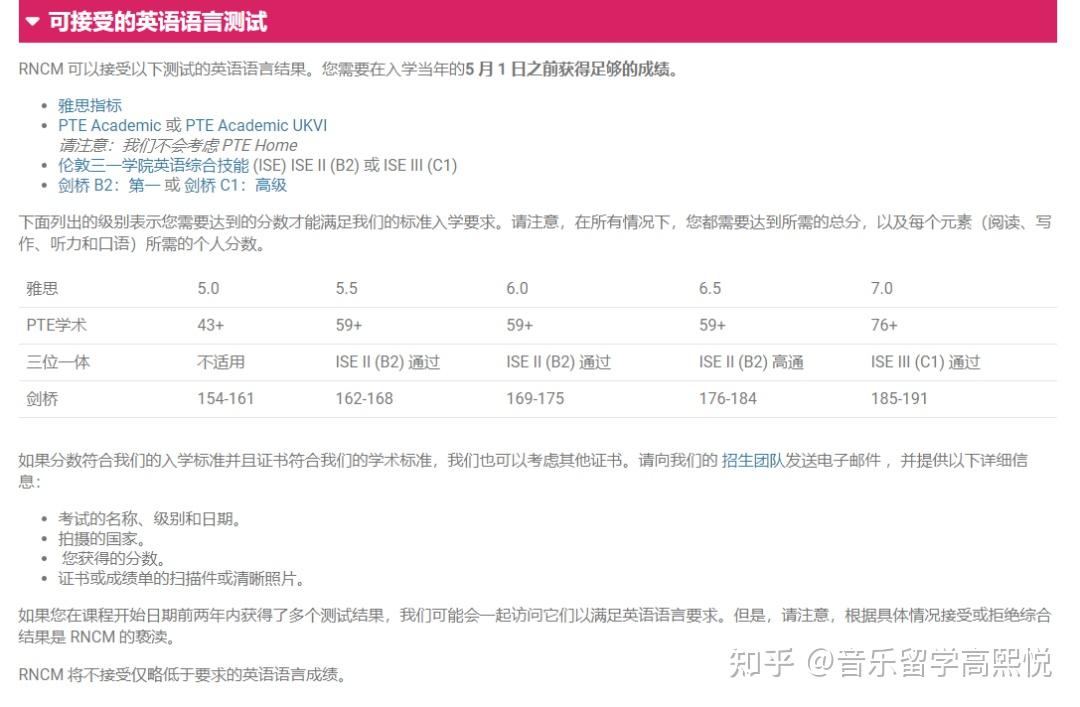Screen dimensions: 1080x707
Task: Click the final RNCM 将不接受 sentence
Action: 182,675
